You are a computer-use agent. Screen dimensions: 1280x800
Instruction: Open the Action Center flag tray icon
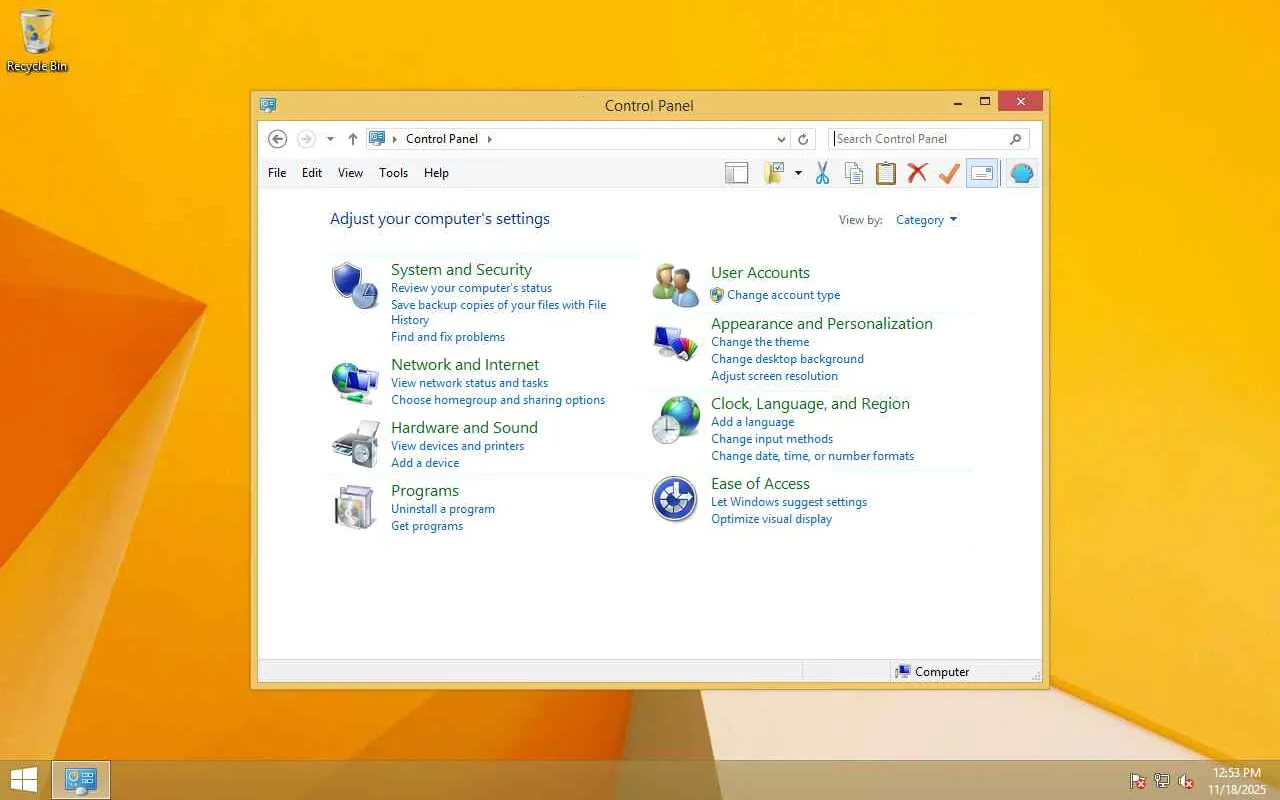1138,781
